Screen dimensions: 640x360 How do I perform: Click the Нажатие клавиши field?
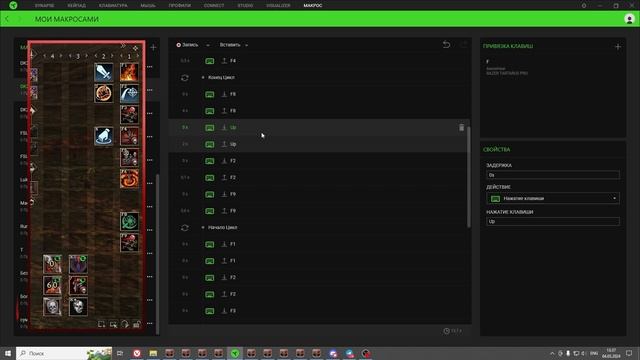[553, 222]
